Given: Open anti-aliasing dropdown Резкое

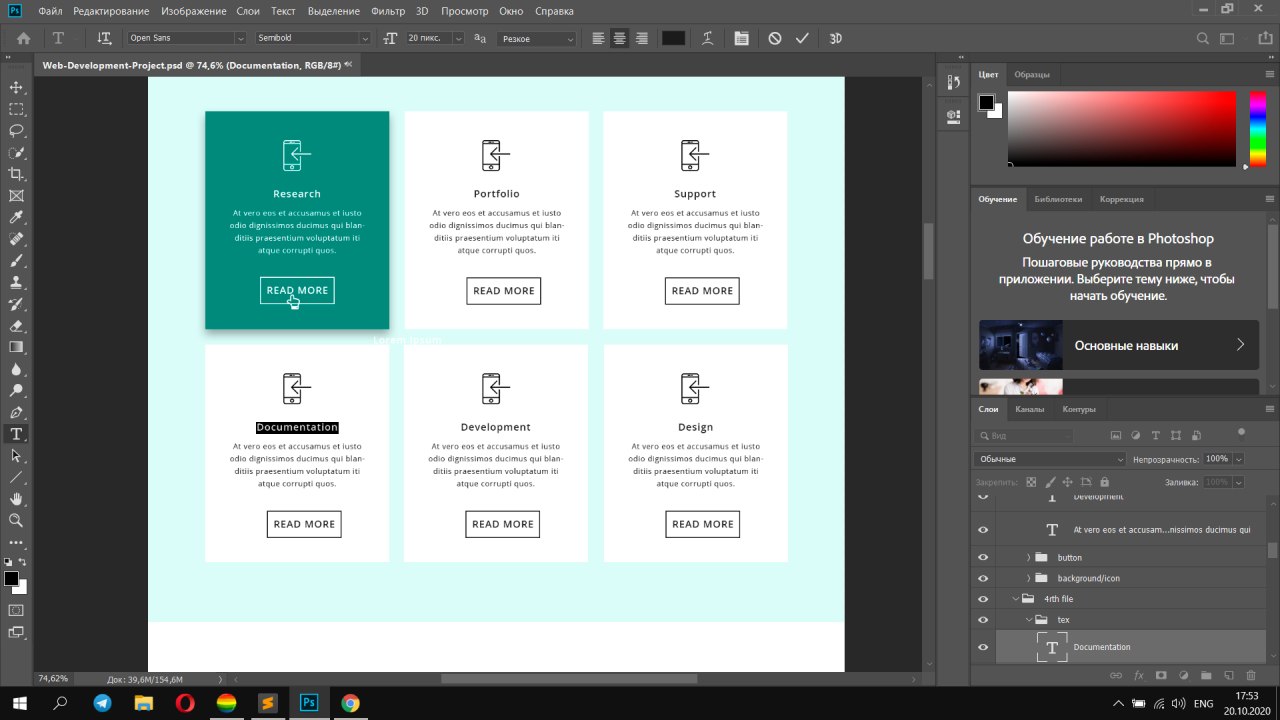Looking at the screenshot, I should click(x=538, y=38).
